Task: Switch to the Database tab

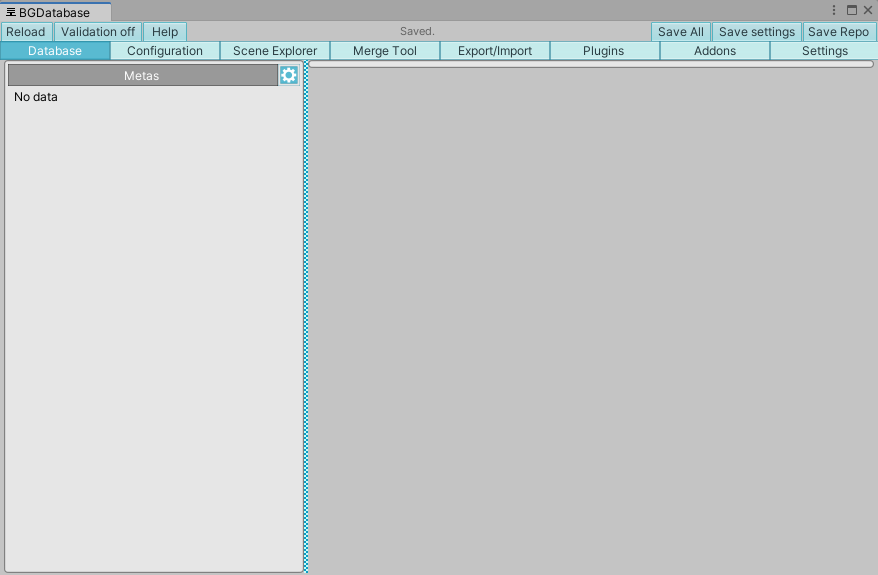Action: point(55,51)
